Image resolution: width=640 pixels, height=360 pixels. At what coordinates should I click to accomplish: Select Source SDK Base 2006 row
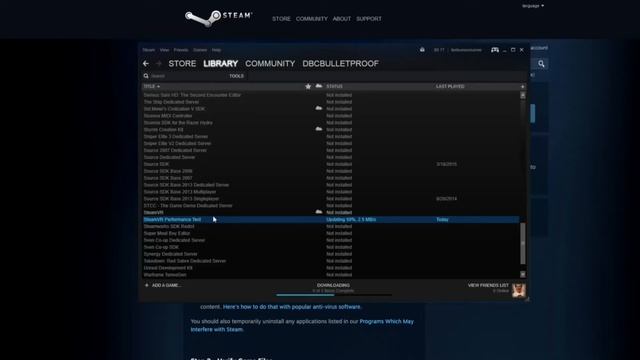coord(331,171)
